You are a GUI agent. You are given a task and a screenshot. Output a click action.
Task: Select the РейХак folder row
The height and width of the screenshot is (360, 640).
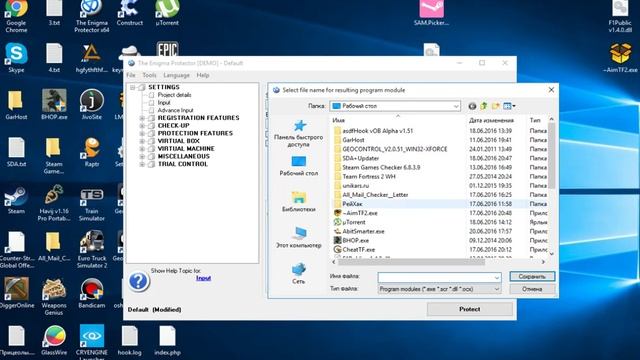pyautogui.click(x=439, y=204)
